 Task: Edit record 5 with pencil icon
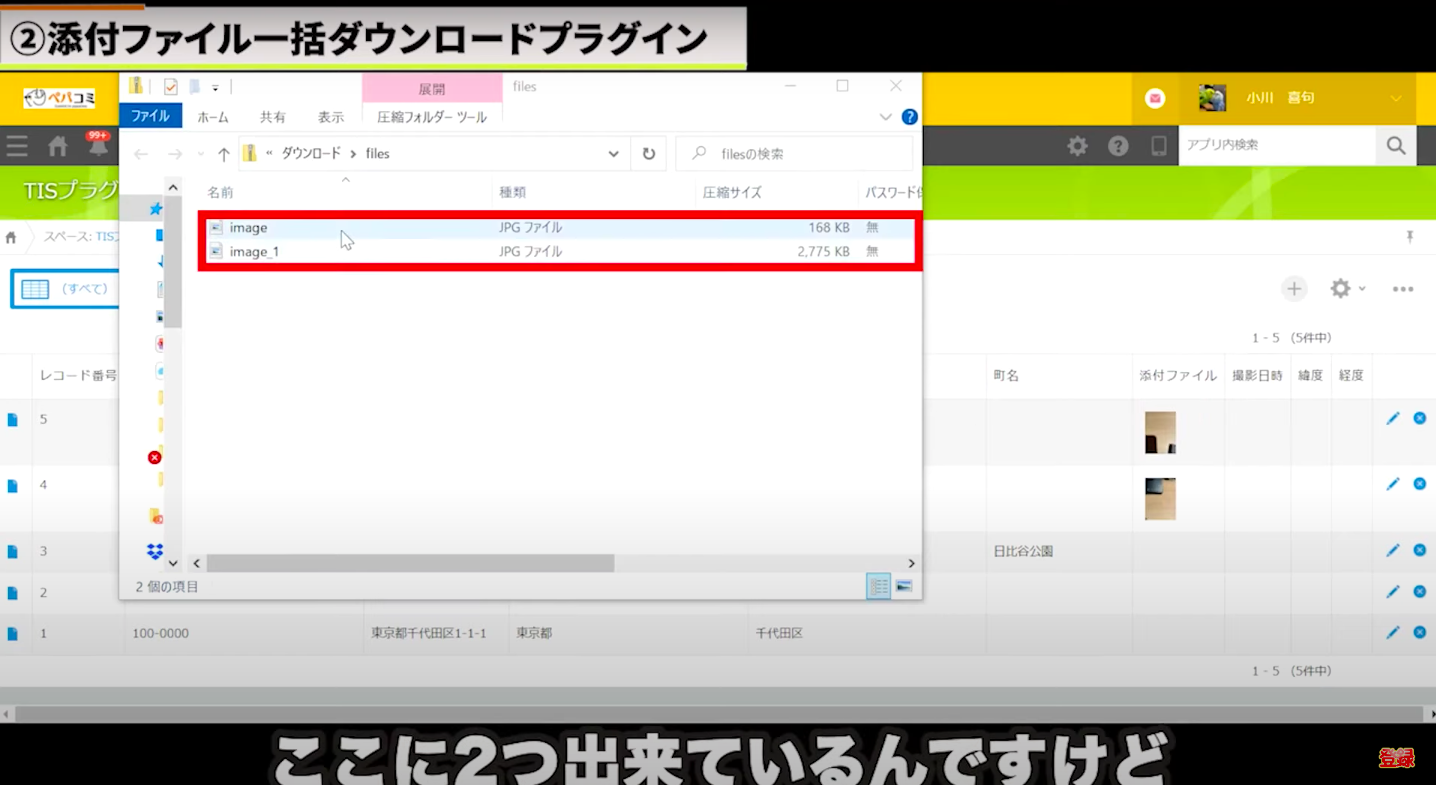1392,418
